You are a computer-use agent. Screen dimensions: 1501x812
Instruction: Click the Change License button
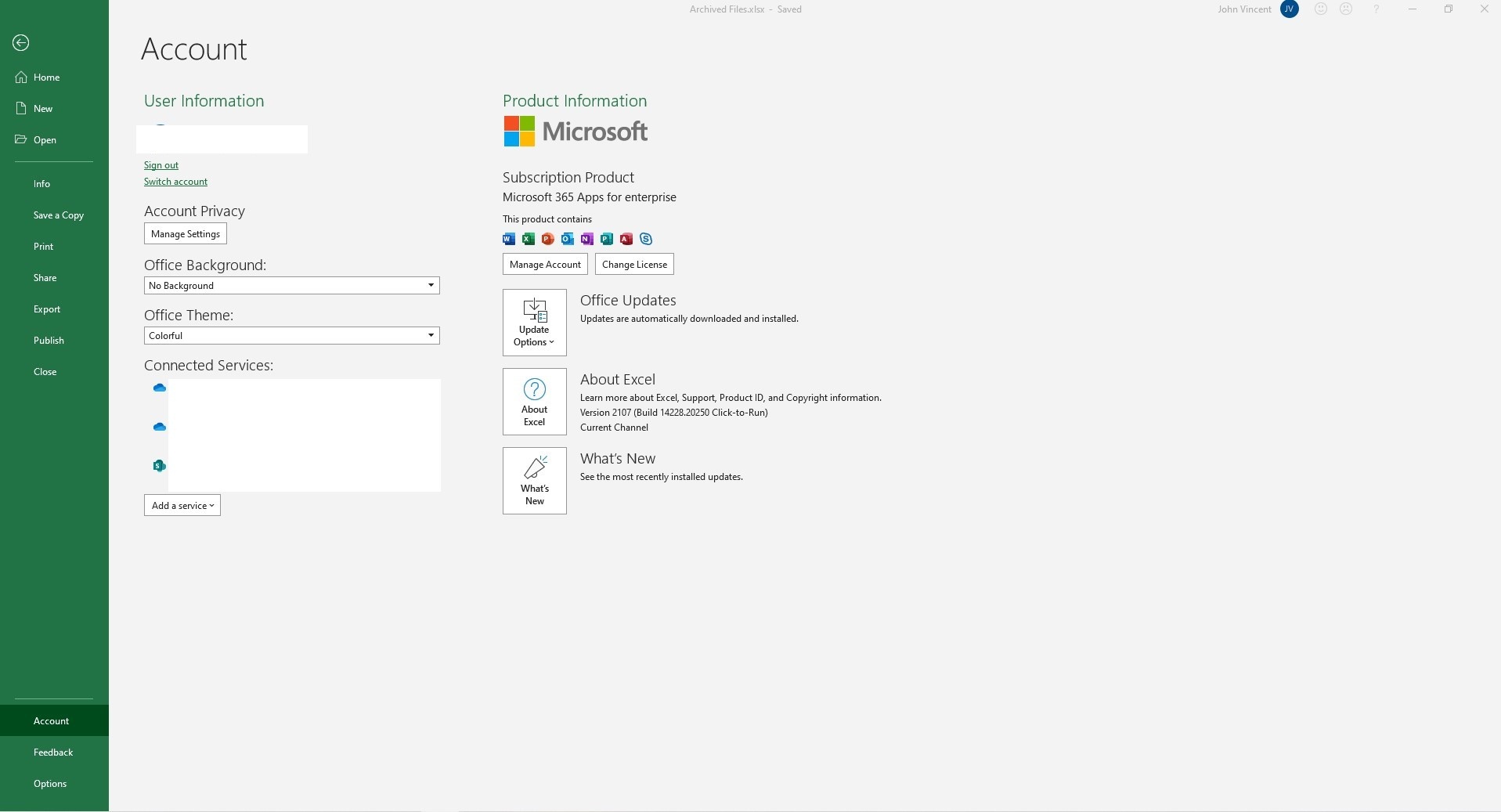634,265
